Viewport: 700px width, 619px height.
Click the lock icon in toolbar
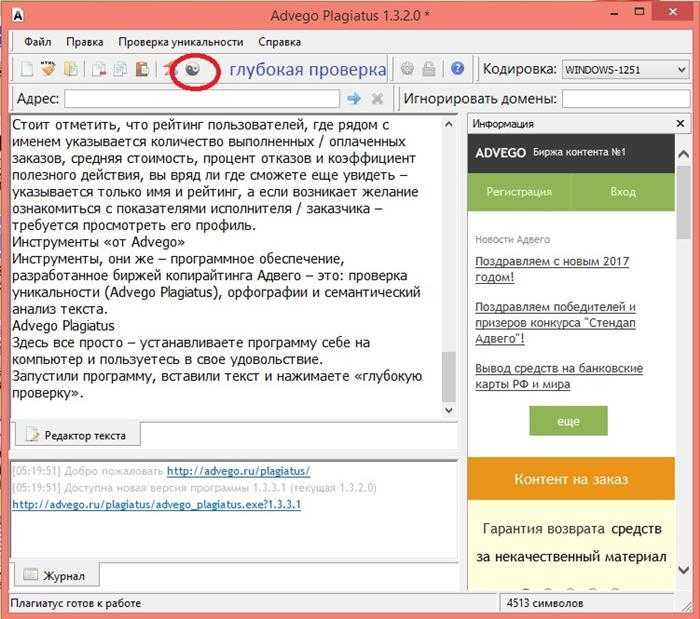(x=429, y=69)
